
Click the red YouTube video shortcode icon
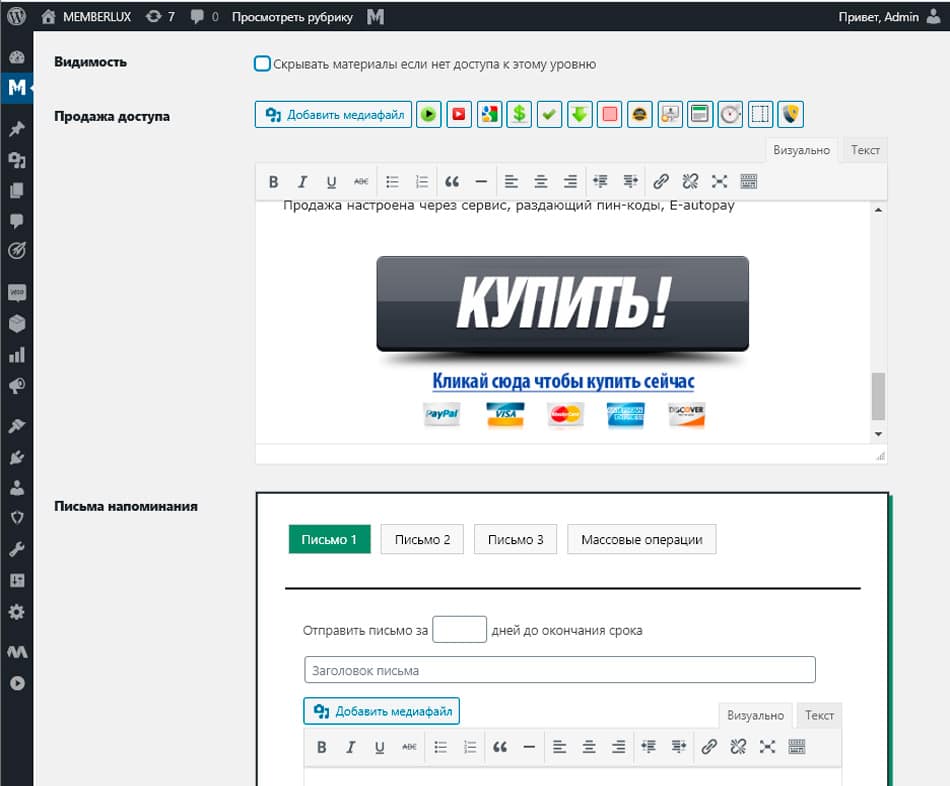458,114
